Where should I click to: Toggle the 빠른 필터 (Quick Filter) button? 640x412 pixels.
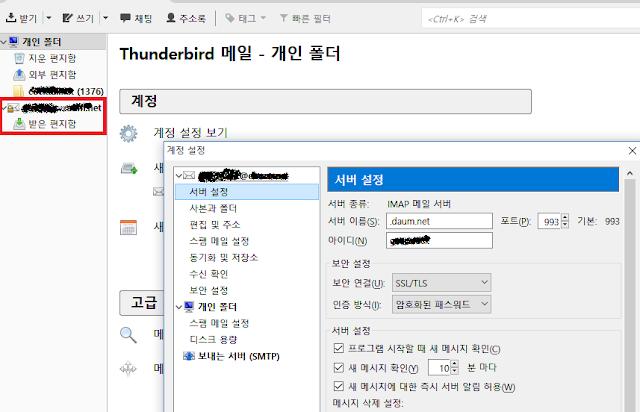click(305, 18)
